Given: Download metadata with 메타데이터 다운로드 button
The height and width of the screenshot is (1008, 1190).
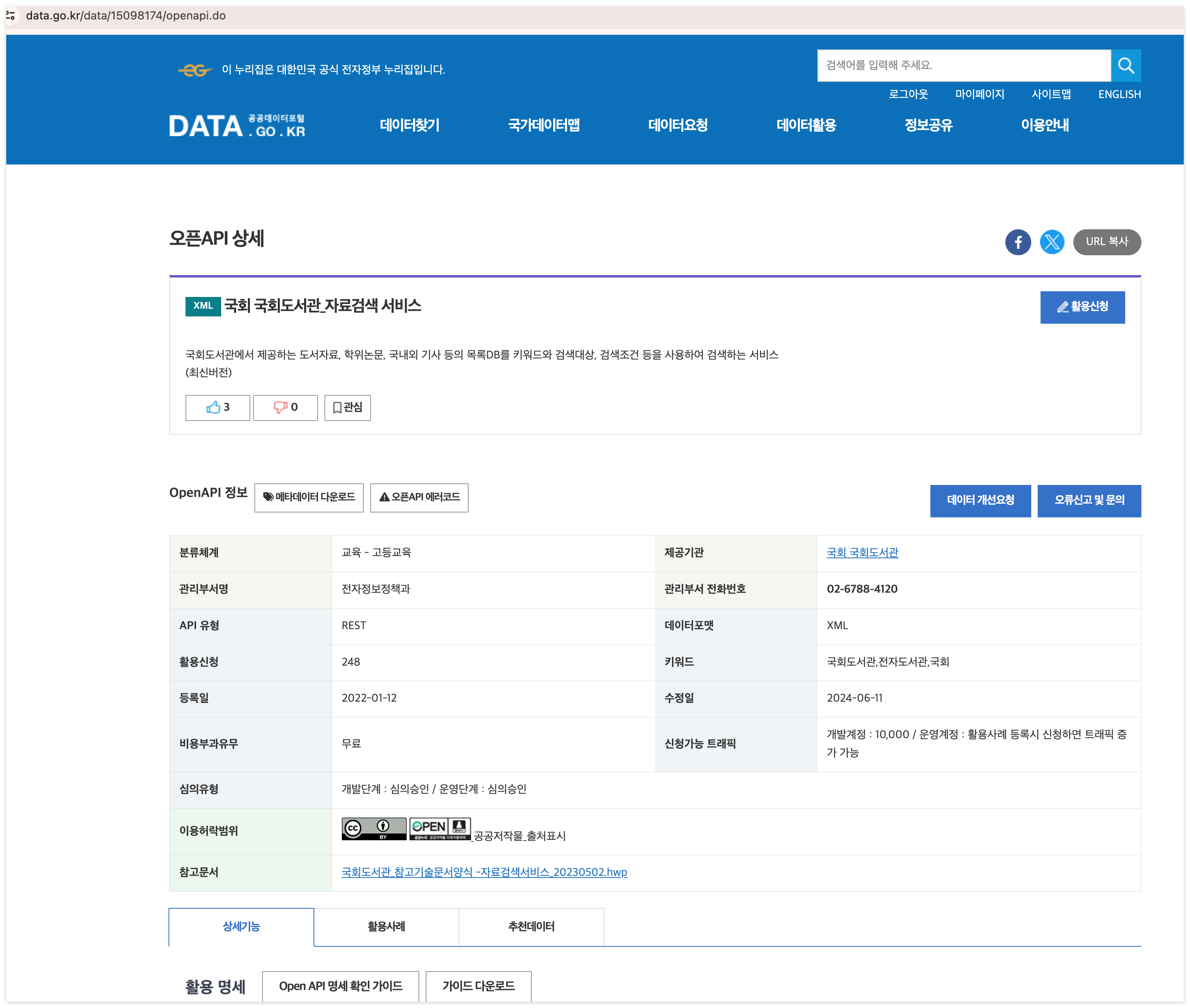Looking at the screenshot, I should click(x=309, y=498).
